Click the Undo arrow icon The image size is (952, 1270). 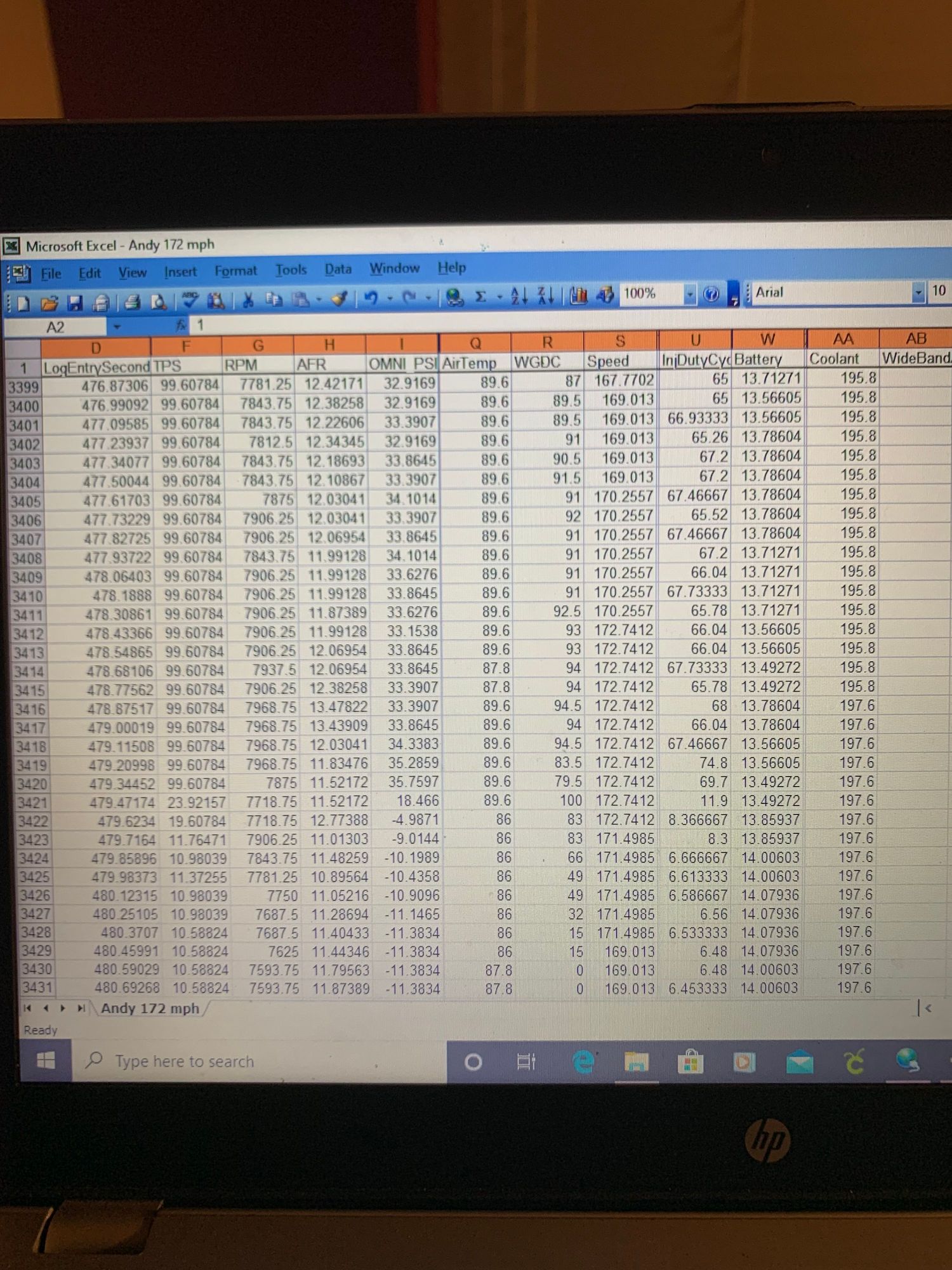pos(371,298)
